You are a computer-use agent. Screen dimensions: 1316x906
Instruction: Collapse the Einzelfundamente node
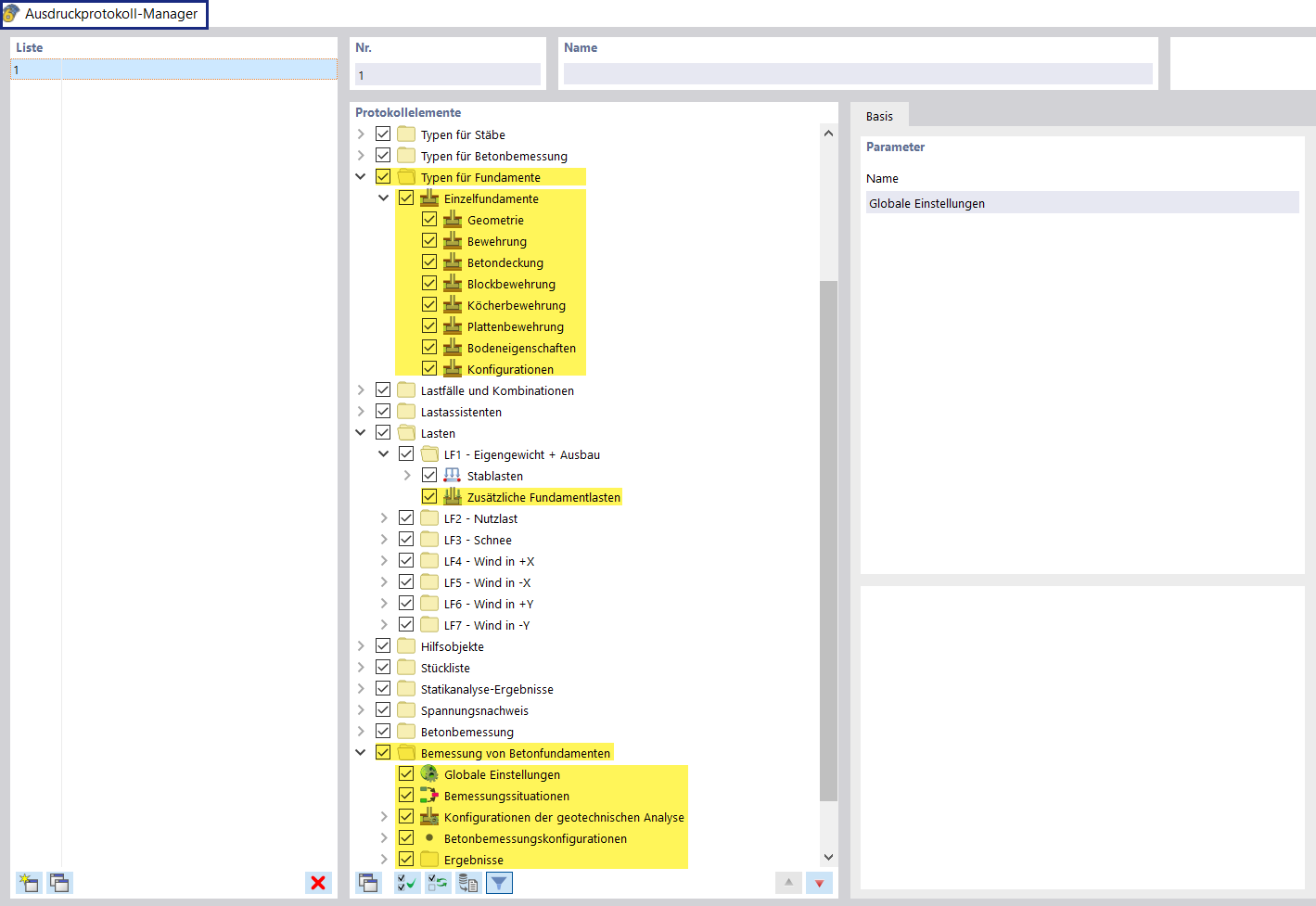coord(384,198)
